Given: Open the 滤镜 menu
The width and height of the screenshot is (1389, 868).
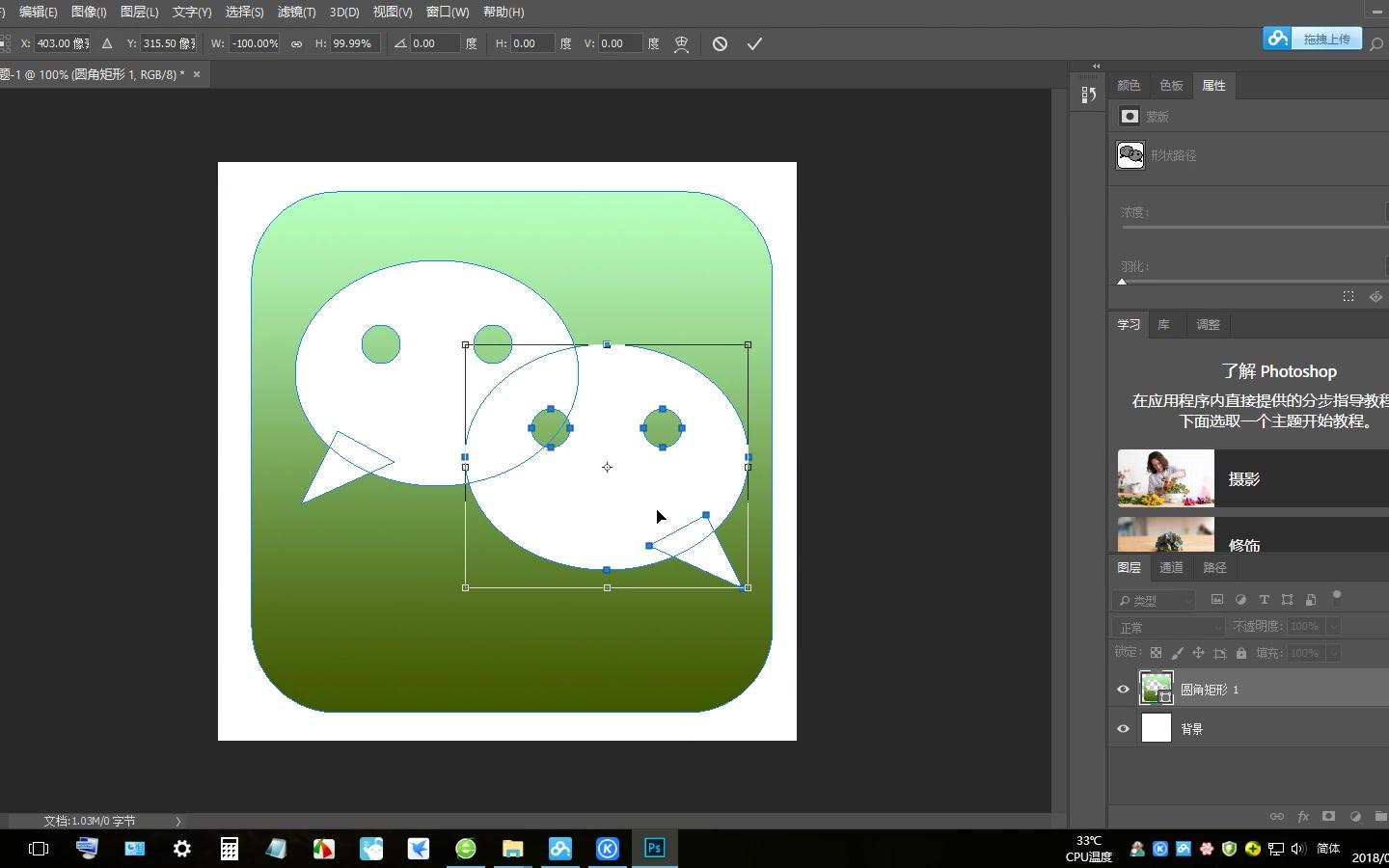Looking at the screenshot, I should pyautogui.click(x=296, y=12).
